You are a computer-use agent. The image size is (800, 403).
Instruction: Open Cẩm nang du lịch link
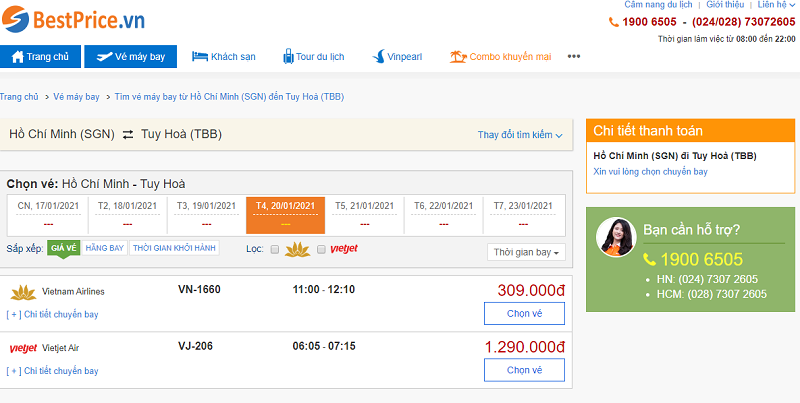[x=658, y=5]
